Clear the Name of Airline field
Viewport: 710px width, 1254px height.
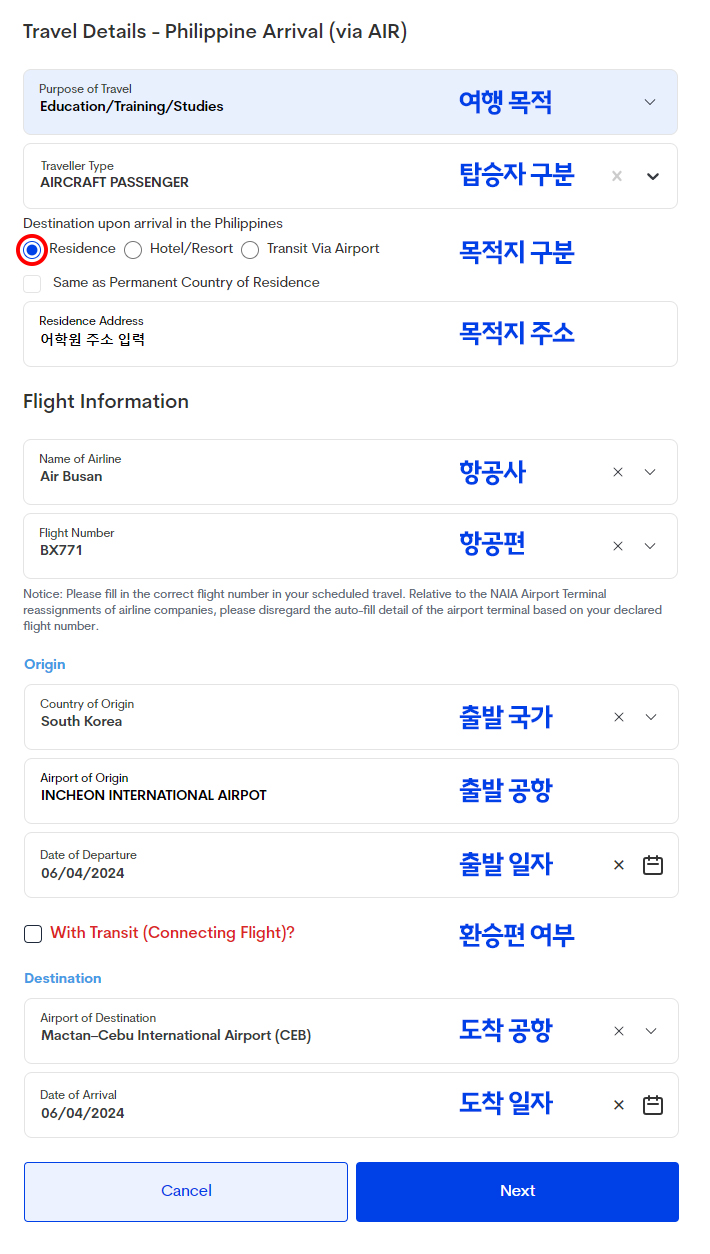tap(618, 472)
